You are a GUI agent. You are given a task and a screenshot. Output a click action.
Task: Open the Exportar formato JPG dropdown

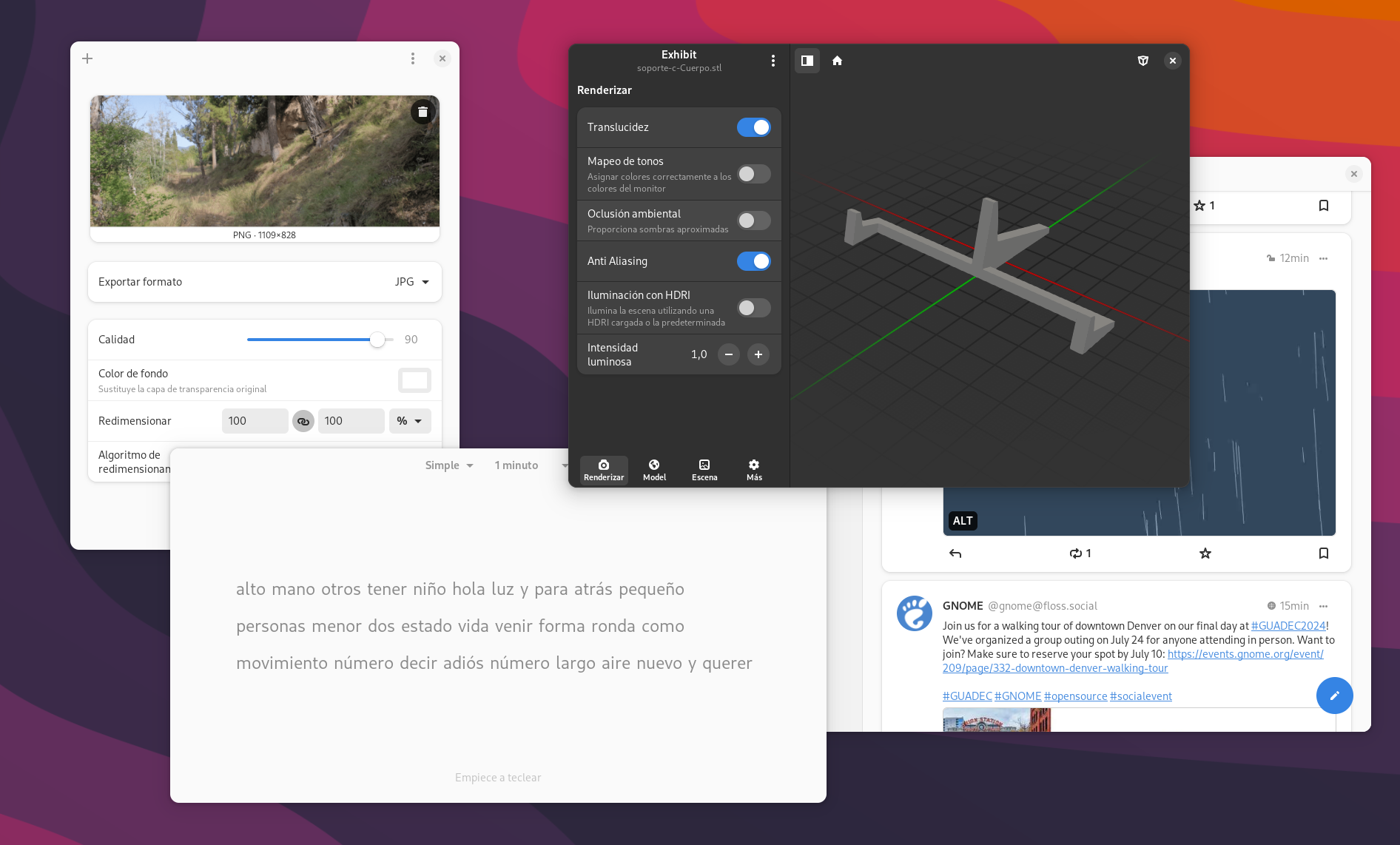[x=412, y=282]
